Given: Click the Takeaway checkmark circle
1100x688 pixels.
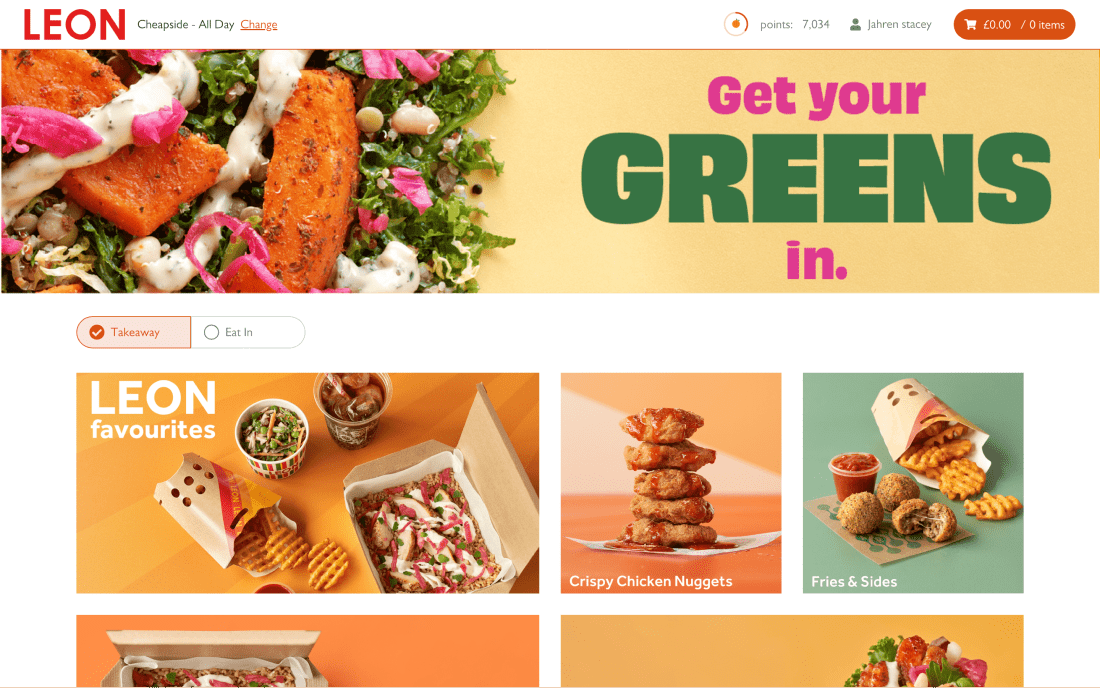Looking at the screenshot, I should 97,332.
